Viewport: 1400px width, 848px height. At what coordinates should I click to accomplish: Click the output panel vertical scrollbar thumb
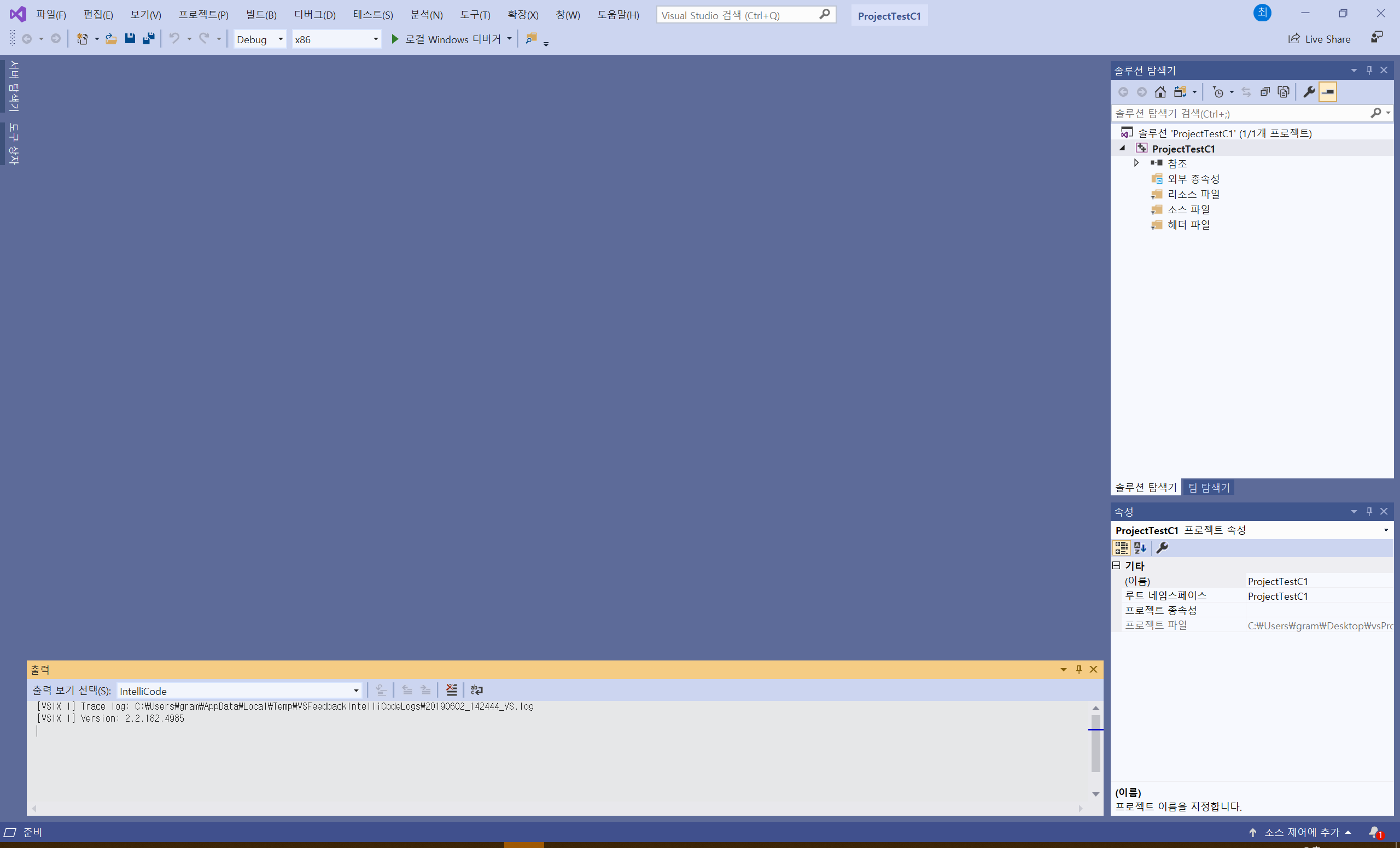(x=1095, y=743)
